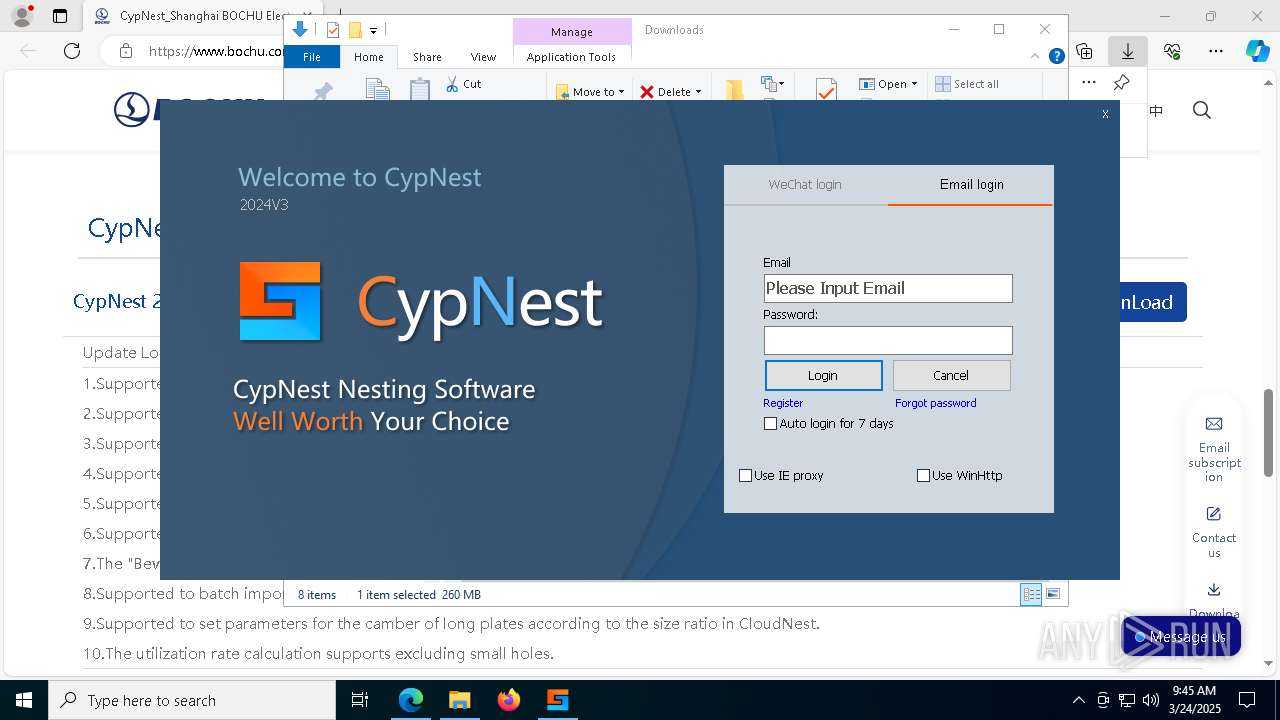This screenshot has width=1280, height=720.
Task: Open Explorer Help question mark icon
Action: [x=1056, y=57]
